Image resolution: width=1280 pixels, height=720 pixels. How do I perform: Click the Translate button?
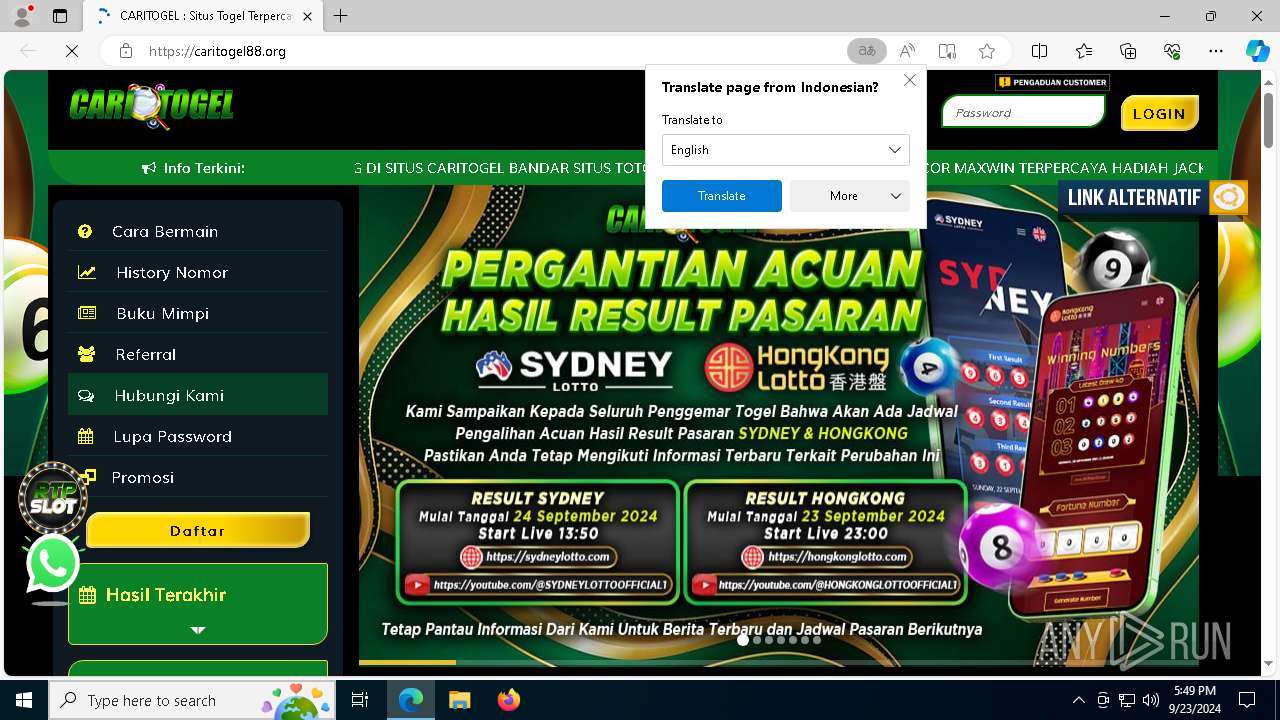[x=722, y=196]
